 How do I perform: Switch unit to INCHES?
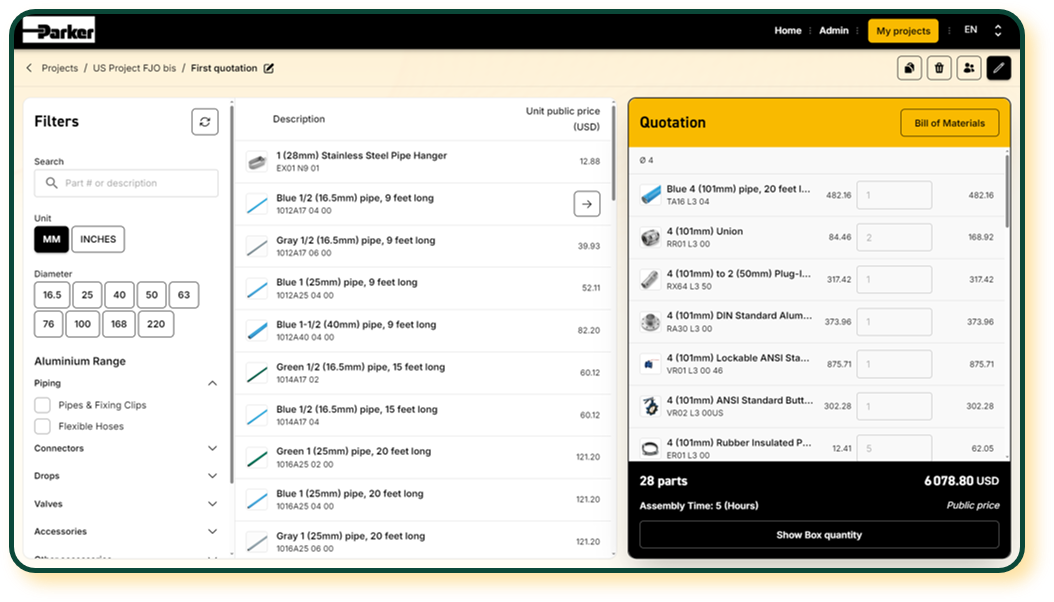point(98,239)
